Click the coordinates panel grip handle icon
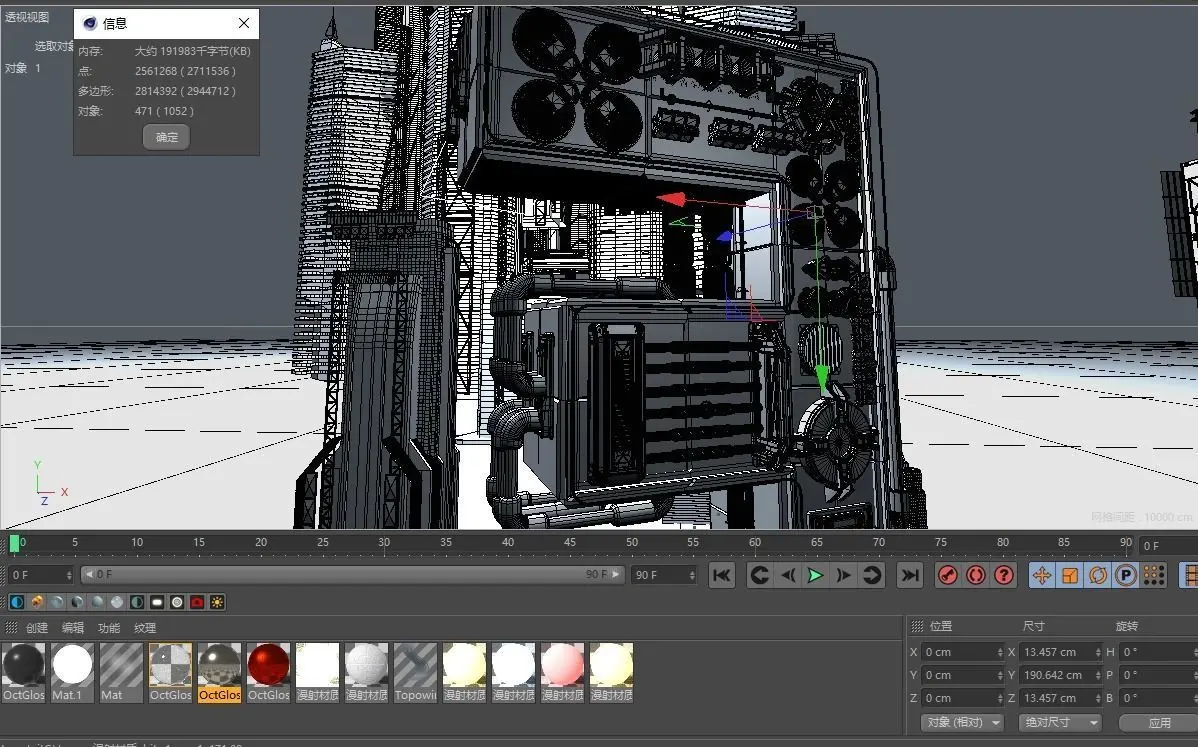 918,626
